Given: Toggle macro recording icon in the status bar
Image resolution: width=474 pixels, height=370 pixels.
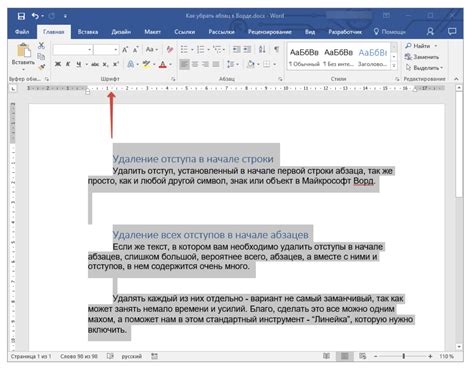Looking at the screenshot, I should pyautogui.click(x=154, y=356).
